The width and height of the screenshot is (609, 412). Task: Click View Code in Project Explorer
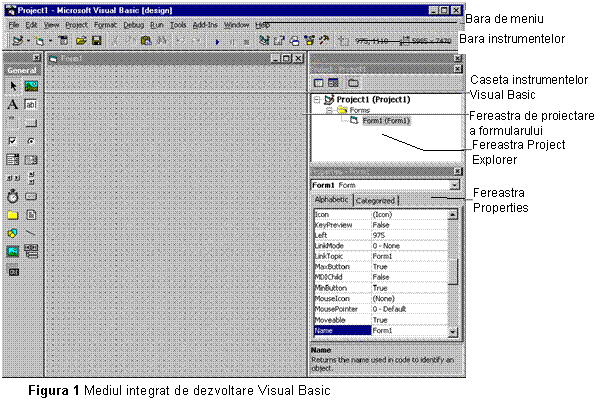(319, 83)
